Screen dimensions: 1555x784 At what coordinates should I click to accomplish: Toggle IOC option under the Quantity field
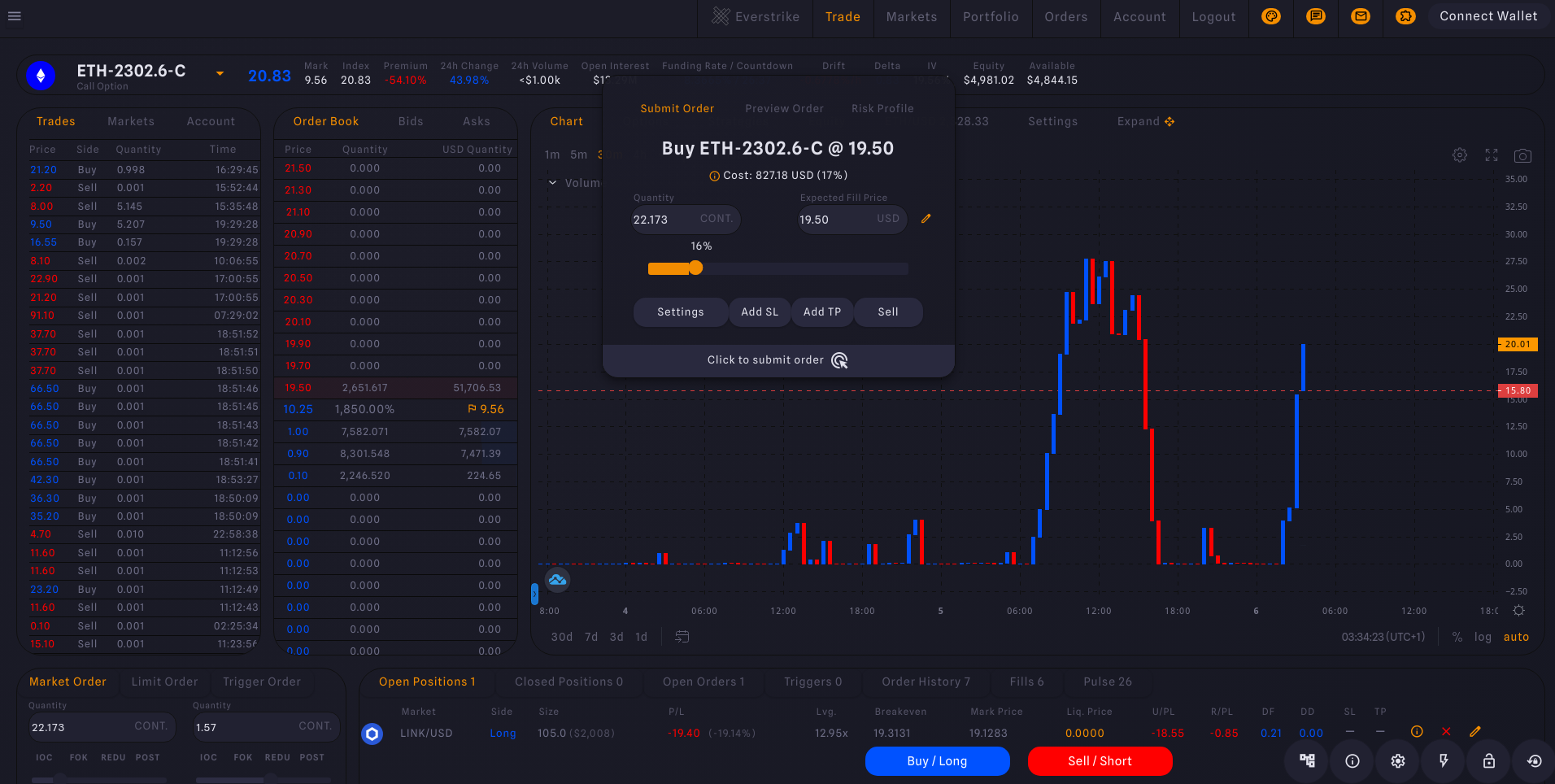43,757
